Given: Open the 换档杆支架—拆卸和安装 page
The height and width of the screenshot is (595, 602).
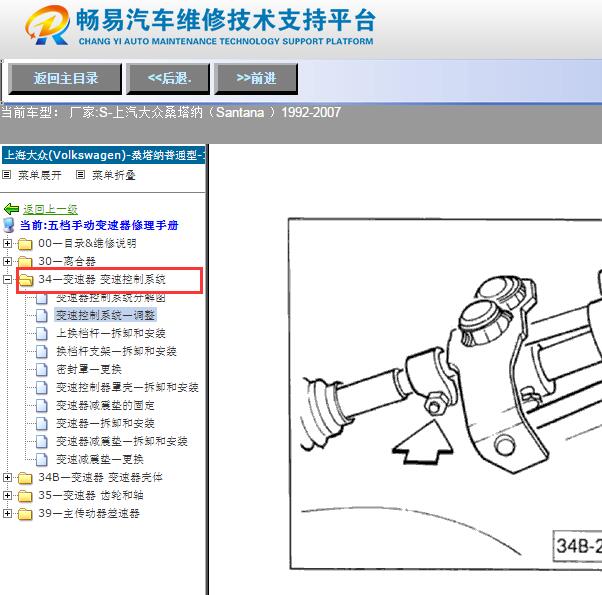Looking at the screenshot, I should click(x=116, y=351).
